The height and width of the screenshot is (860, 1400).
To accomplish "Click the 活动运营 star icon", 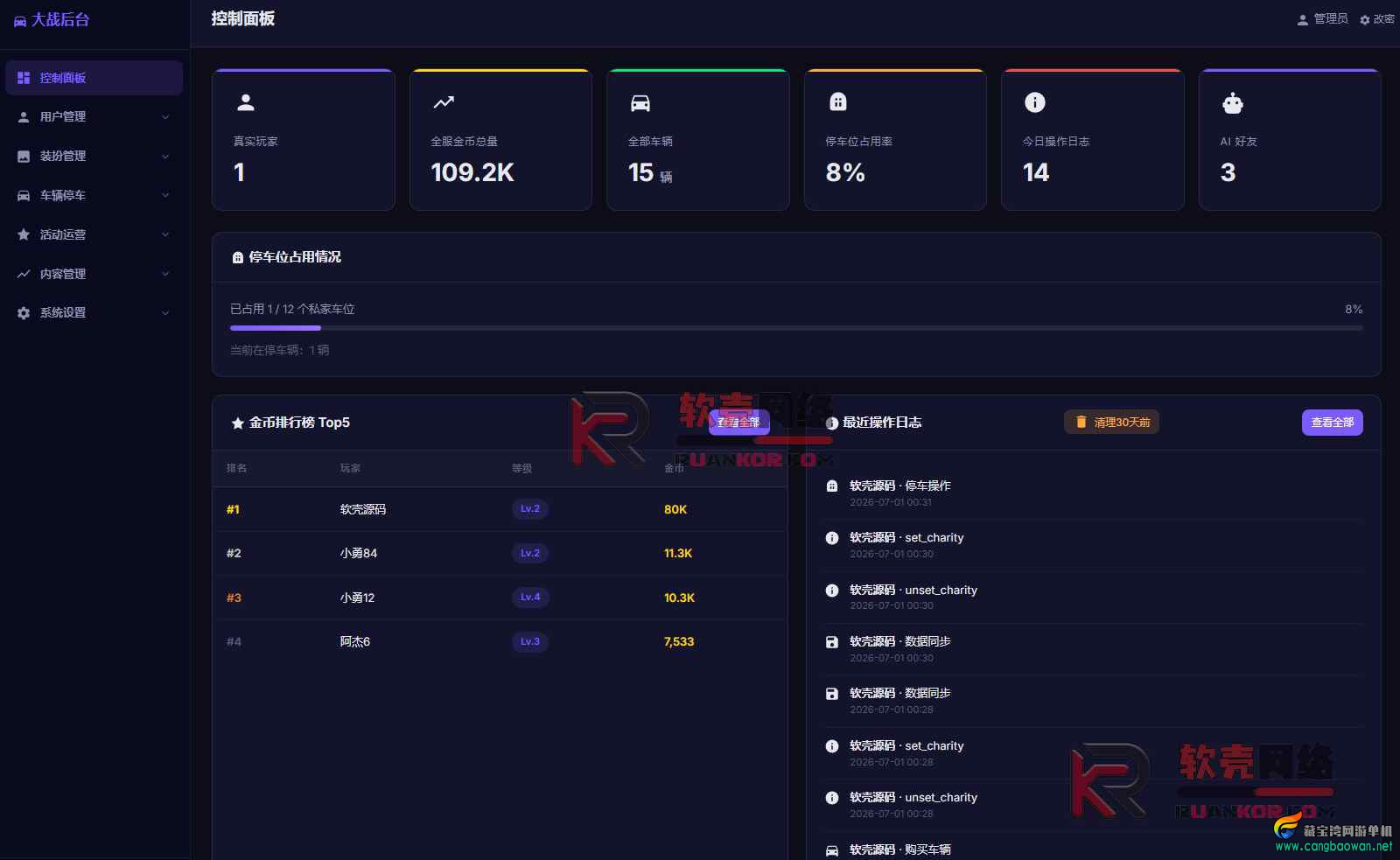I will (x=24, y=234).
